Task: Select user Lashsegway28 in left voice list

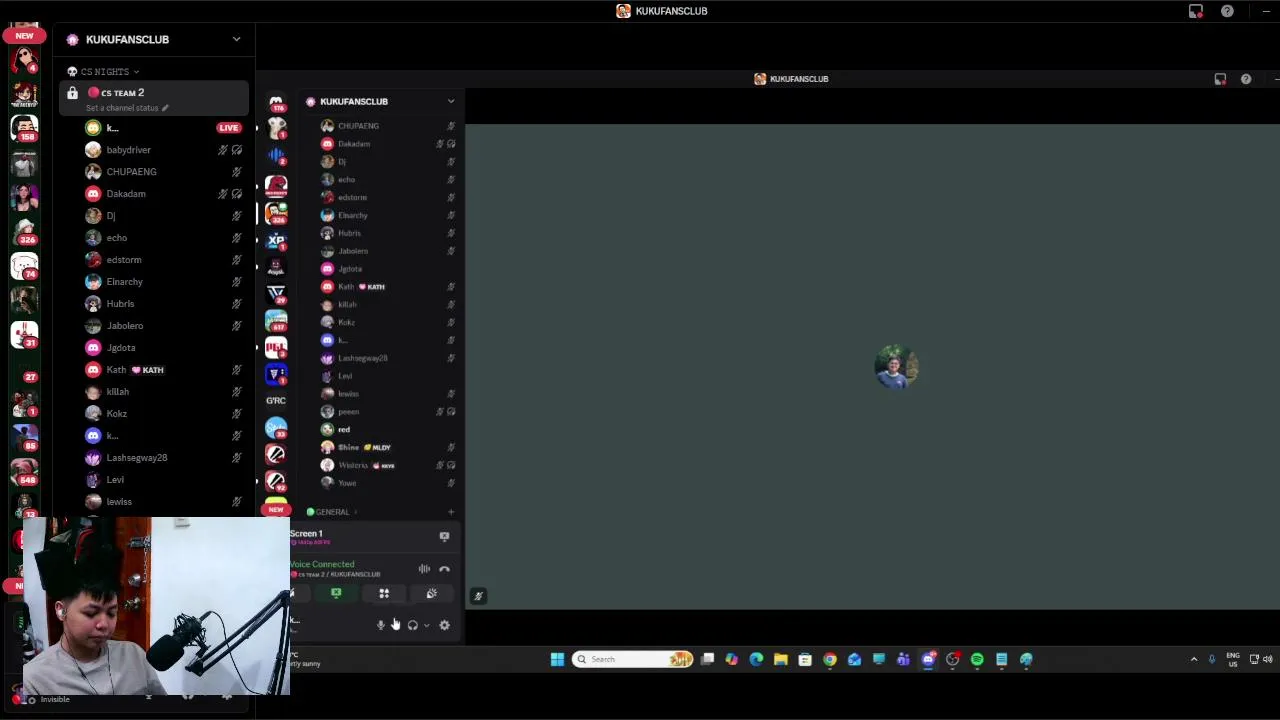Action: 137,458
